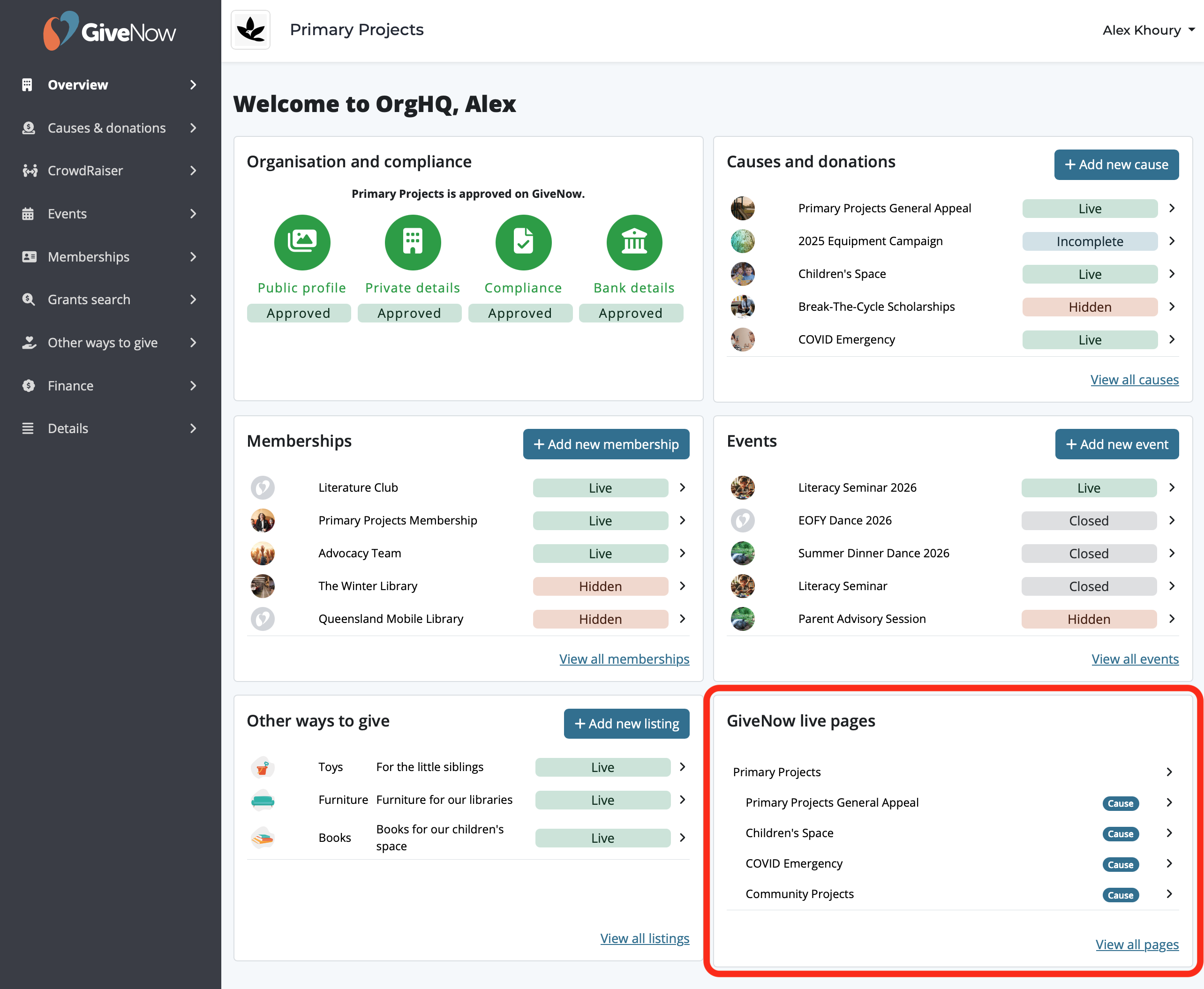Screen dimensions: 1204x989
Task: Click the Add new cause button
Action: (x=1116, y=165)
